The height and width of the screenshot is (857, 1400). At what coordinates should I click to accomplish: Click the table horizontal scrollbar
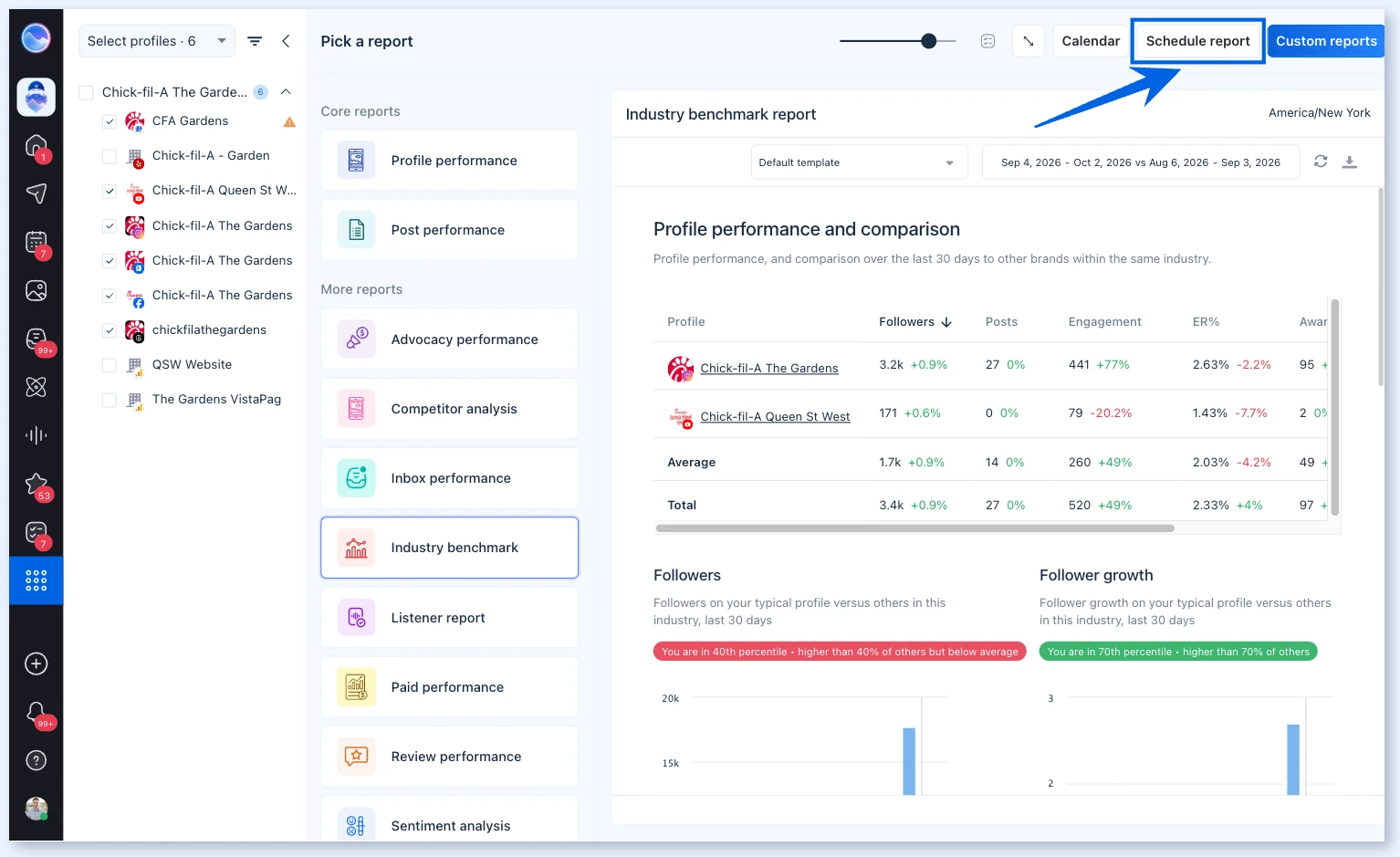(x=914, y=528)
